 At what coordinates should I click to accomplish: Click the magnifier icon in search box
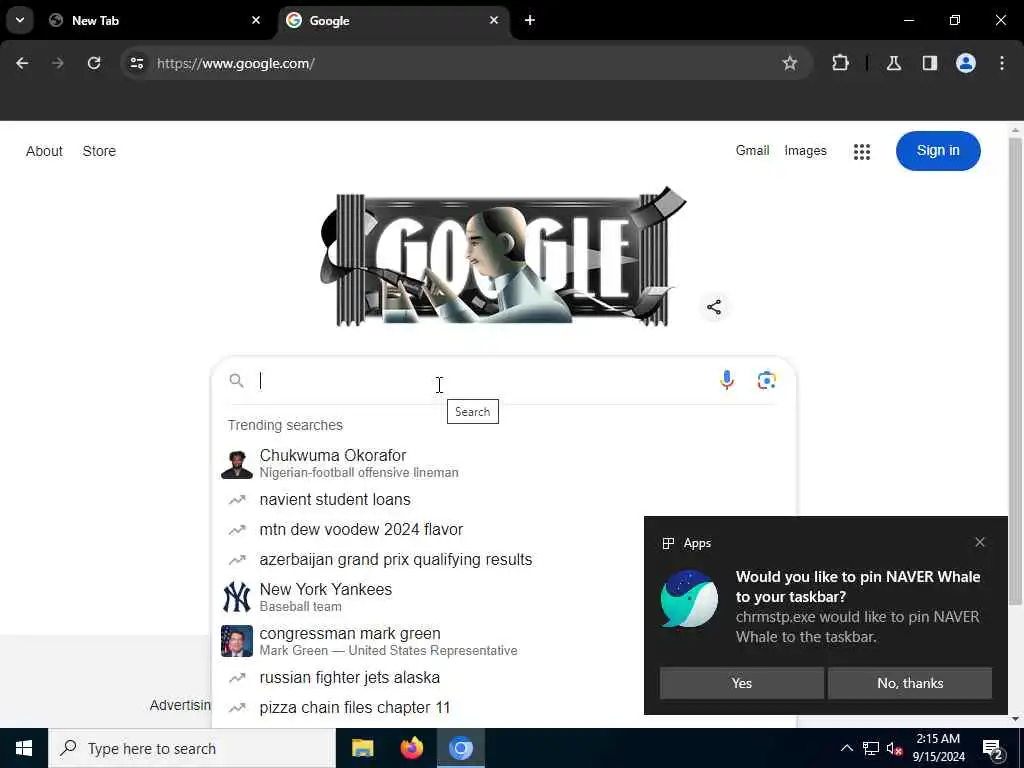coord(236,380)
